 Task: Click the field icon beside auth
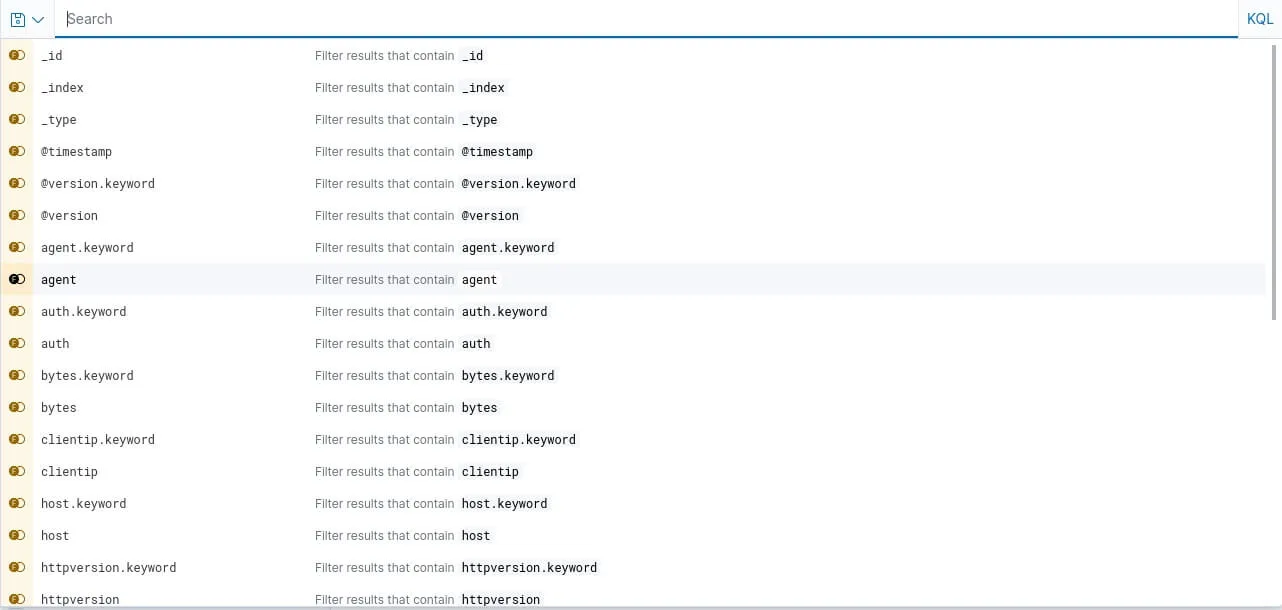17,344
